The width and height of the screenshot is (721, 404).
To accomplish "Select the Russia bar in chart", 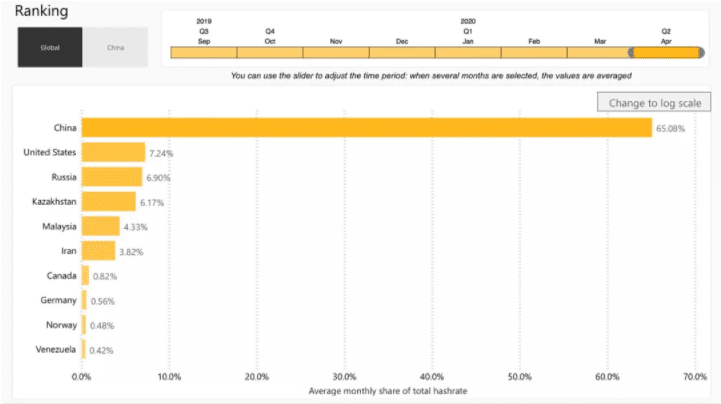I will [111, 177].
